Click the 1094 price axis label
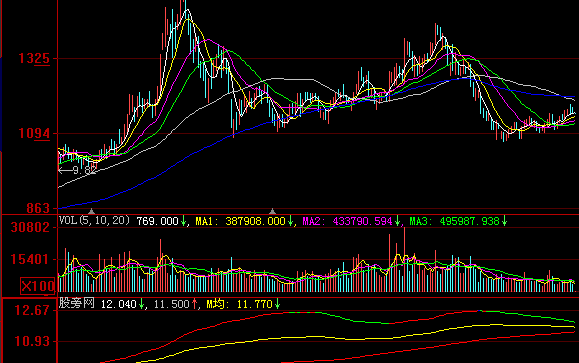The height and width of the screenshot is (363, 579). [34, 133]
